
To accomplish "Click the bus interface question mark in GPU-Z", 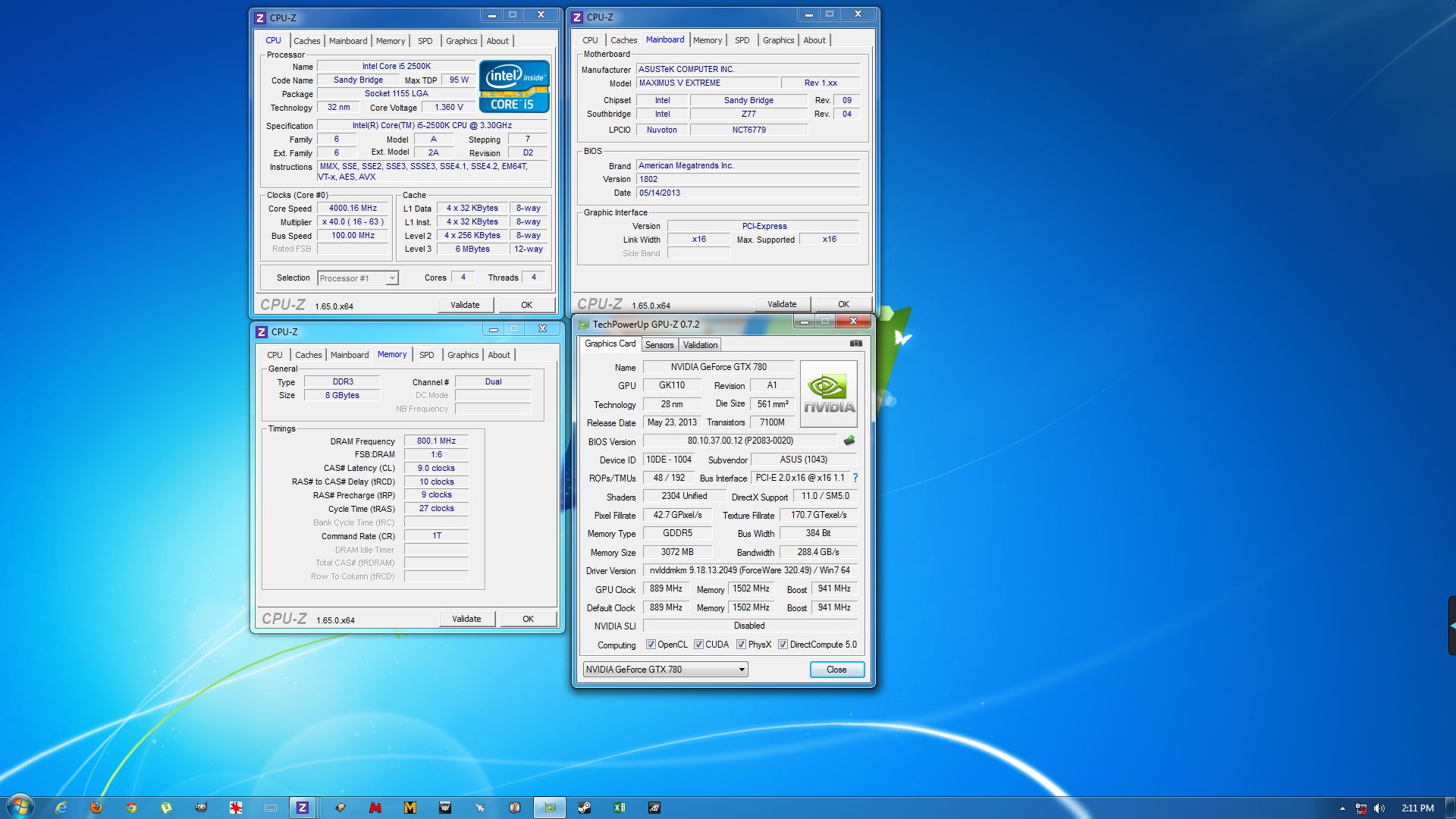I will pyautogui.click(x=855, y=478).
